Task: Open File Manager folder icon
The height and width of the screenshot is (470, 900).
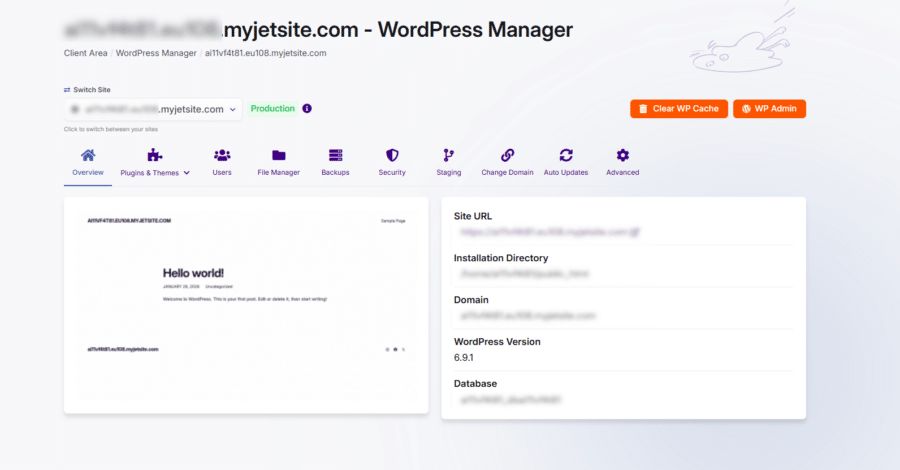Action: [278, 155]
